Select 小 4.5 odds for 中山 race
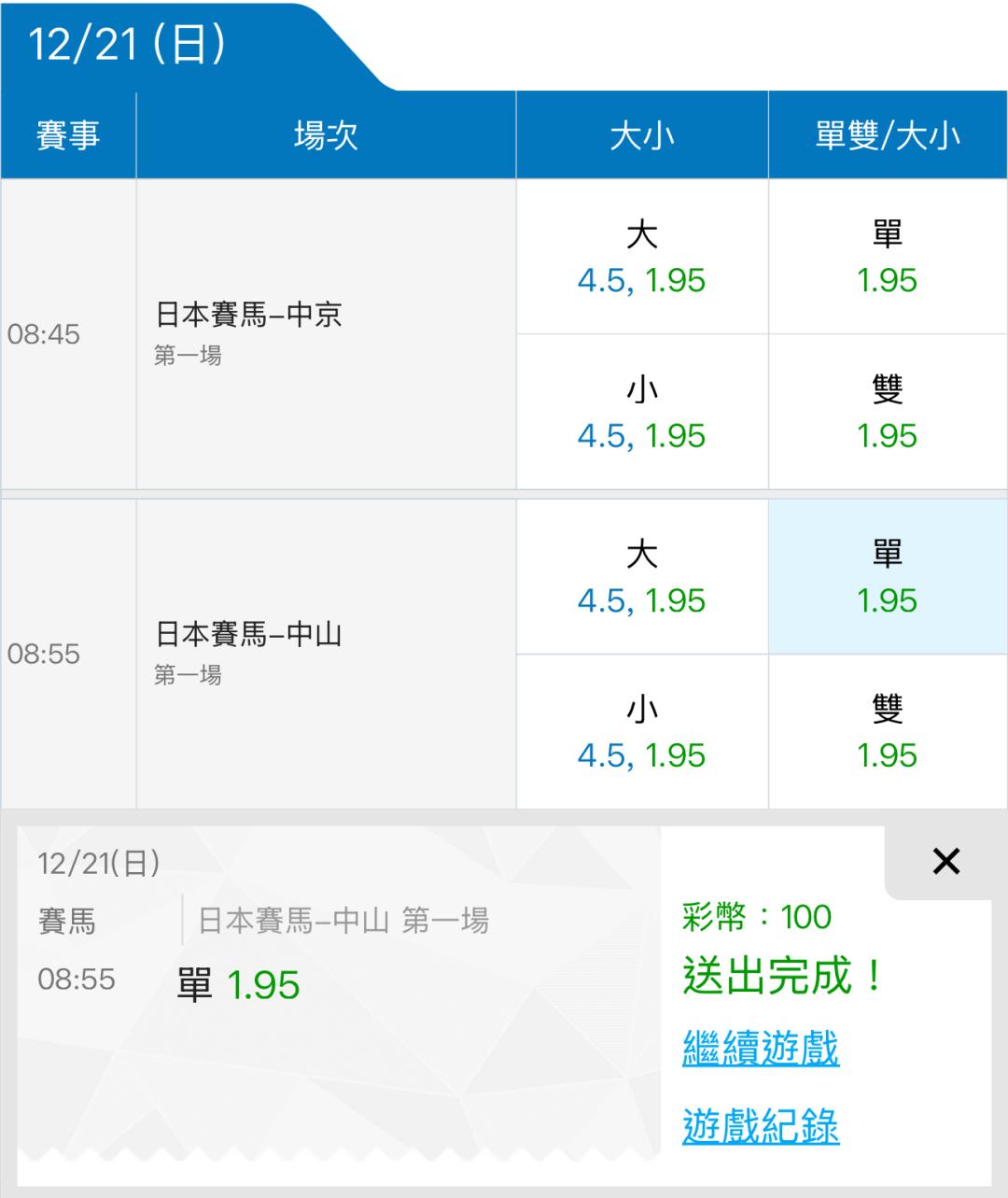This screenshot has width=1008, height=1198. (x=642, y=732)
